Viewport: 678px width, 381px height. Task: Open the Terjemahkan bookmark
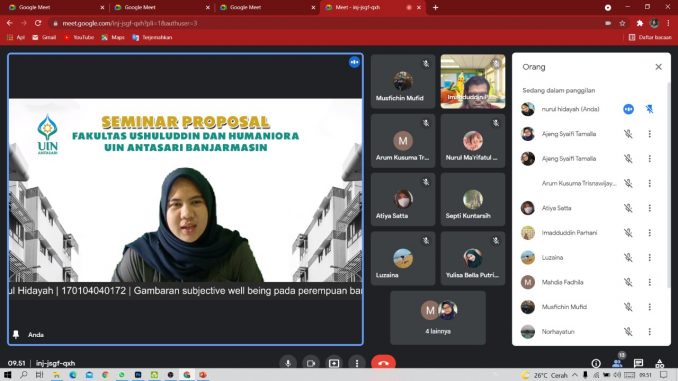tap(152, 38)
